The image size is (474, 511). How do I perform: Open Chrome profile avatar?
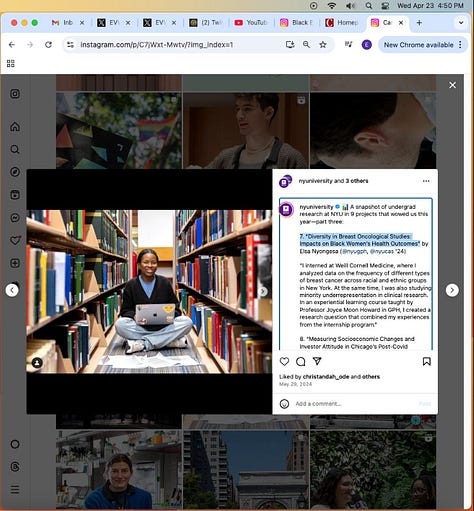[367, 45]
